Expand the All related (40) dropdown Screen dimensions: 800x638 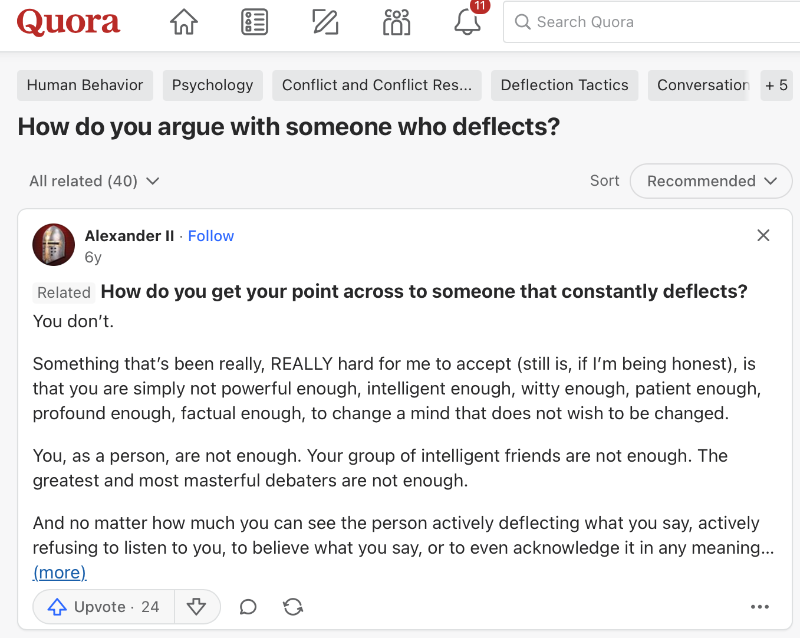point(94,181)
